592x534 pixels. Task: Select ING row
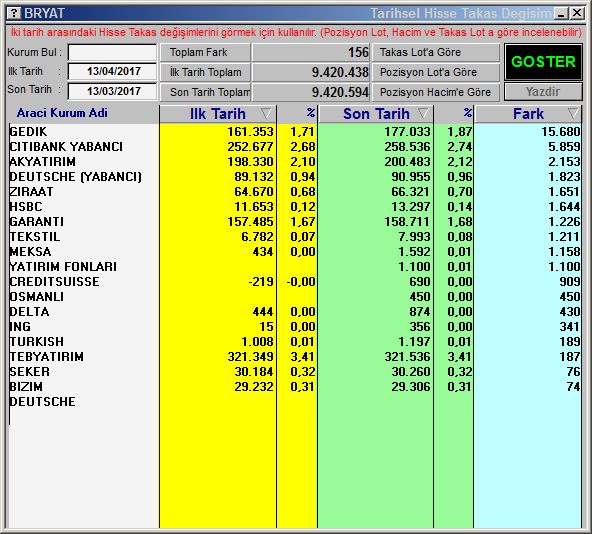[20, 327]
